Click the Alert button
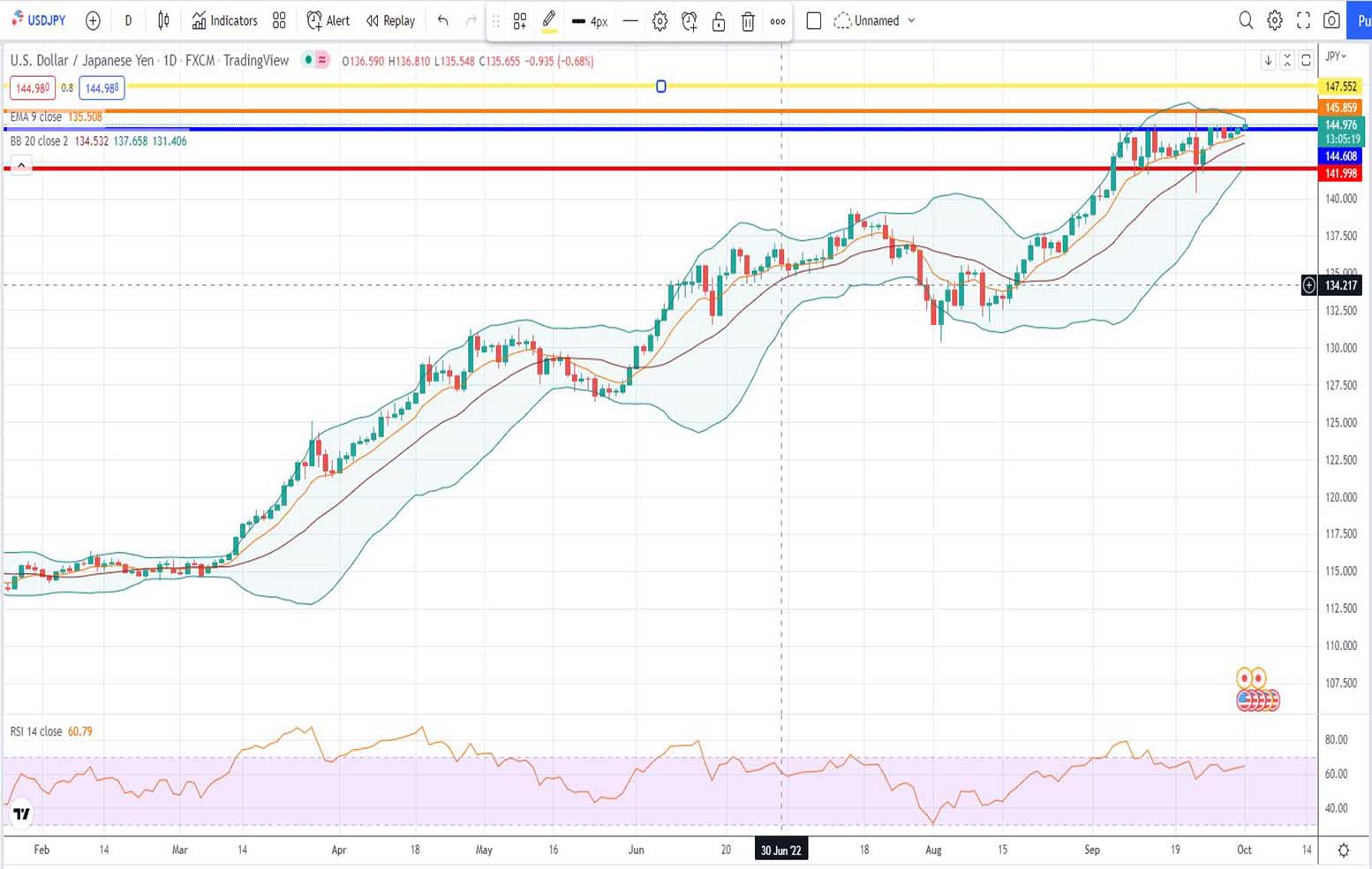Image resolution: width=1372 pixels, height=869 pixels. pos(328,20)
